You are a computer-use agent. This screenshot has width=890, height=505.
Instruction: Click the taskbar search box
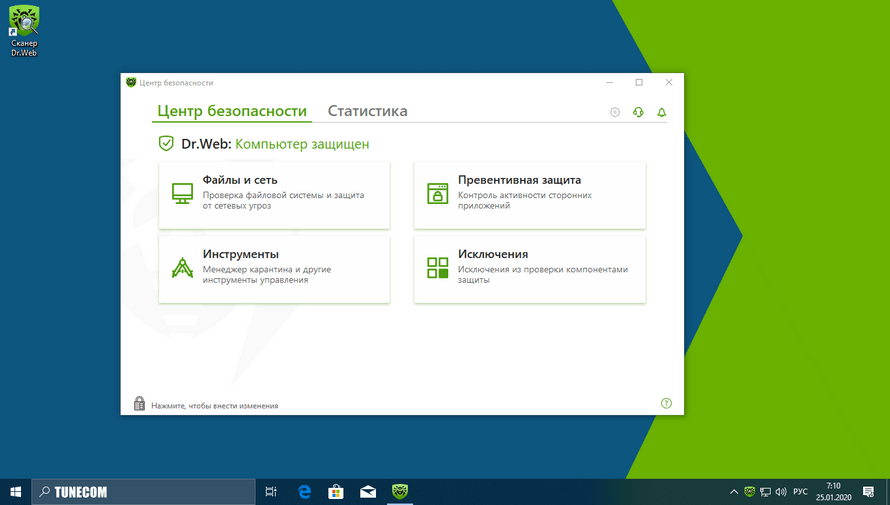(x=144, y=492)
